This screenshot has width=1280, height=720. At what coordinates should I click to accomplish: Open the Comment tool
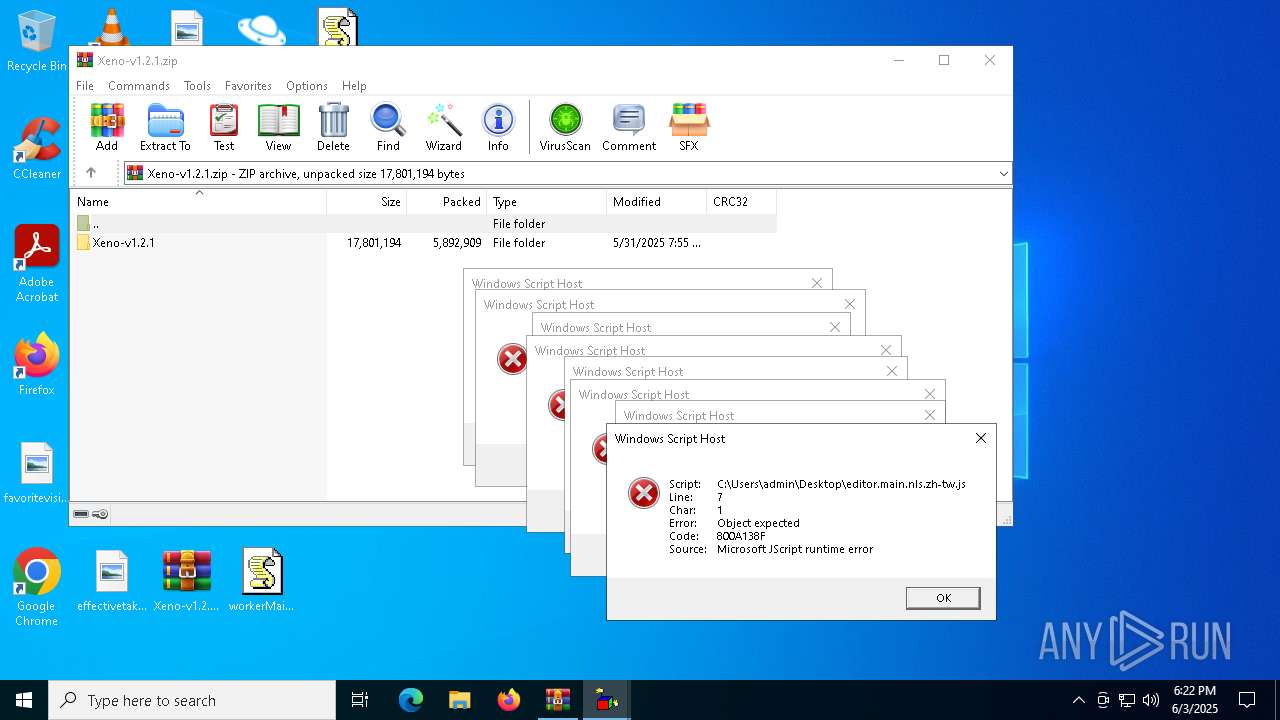(629, 127)
